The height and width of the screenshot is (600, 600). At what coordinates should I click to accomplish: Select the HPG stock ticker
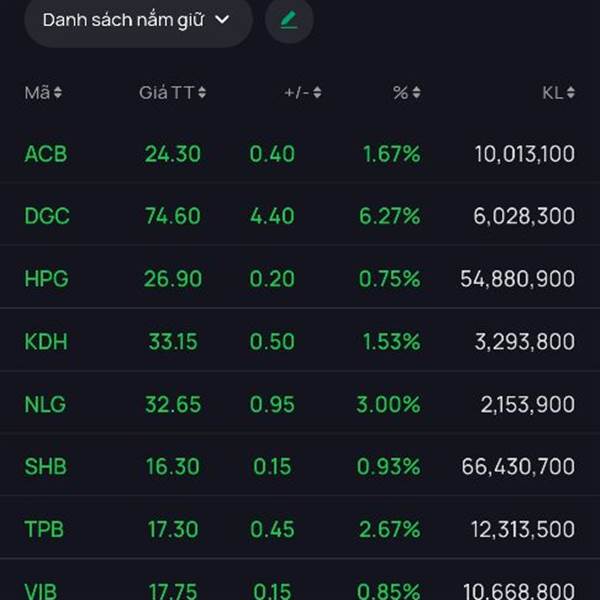tap(46, 279)
